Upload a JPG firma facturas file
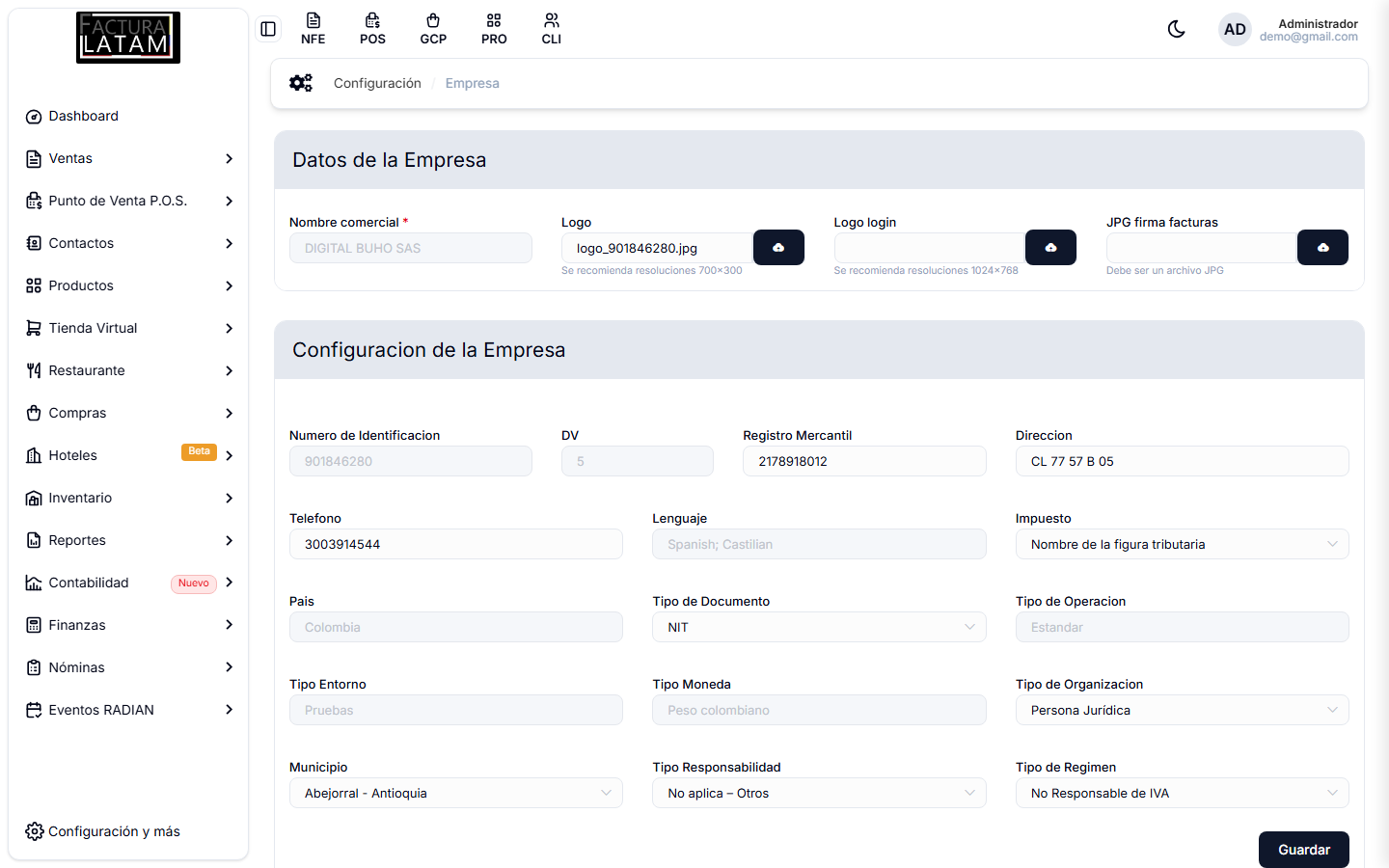This screenshot has width=1389, height=868. pyautogui.click(x=1322, y=248)
